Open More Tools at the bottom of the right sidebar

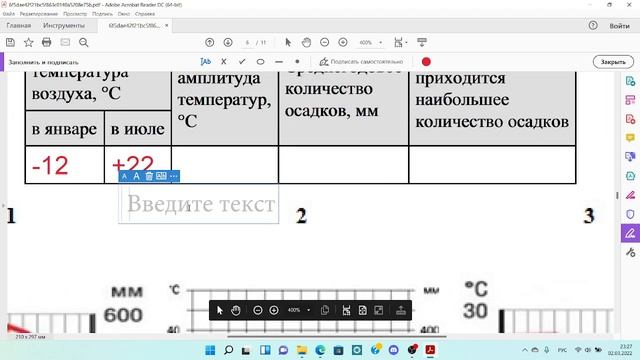point(630,252)
